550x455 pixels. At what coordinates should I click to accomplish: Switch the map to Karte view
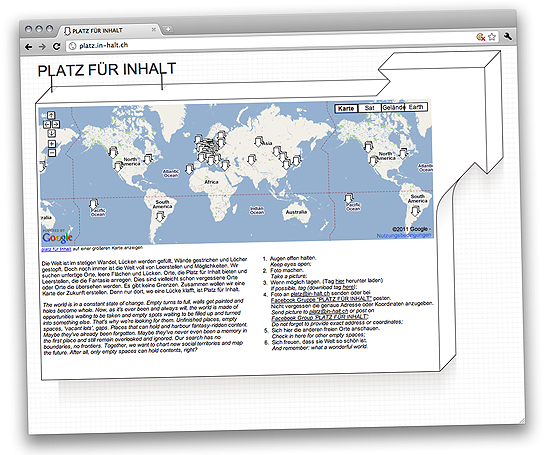[x=346, y=108]
